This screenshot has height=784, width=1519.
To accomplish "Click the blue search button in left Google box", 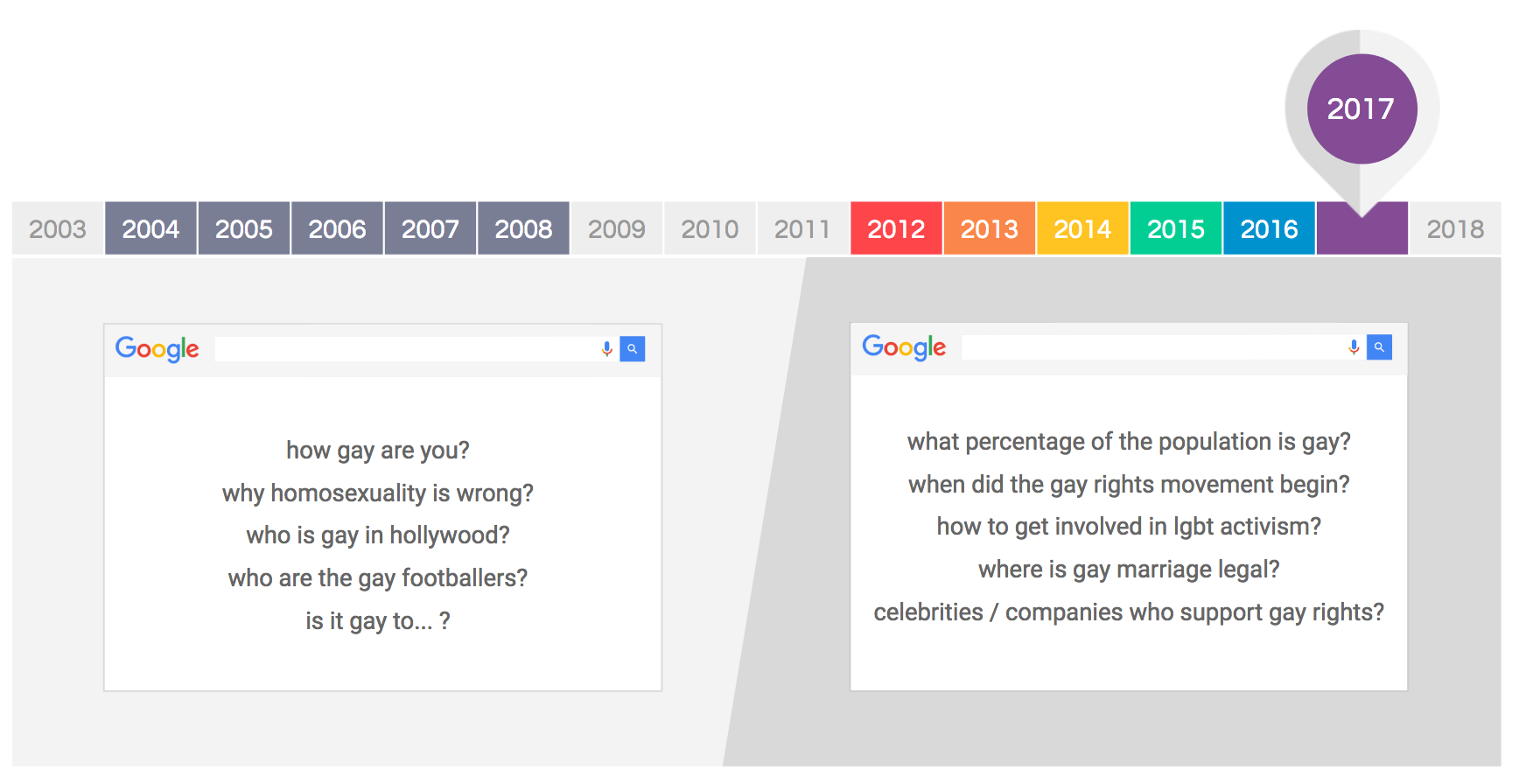I will coord(633,349).
